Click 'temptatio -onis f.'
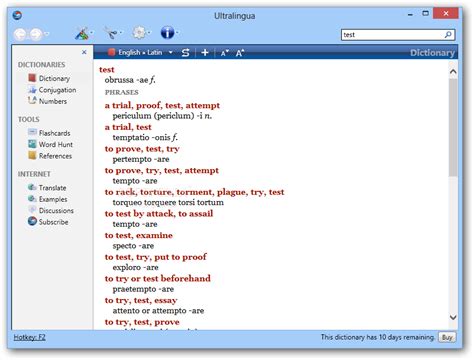Image resolution: width=474 pixels, height=360 pixels. [145, 137]
